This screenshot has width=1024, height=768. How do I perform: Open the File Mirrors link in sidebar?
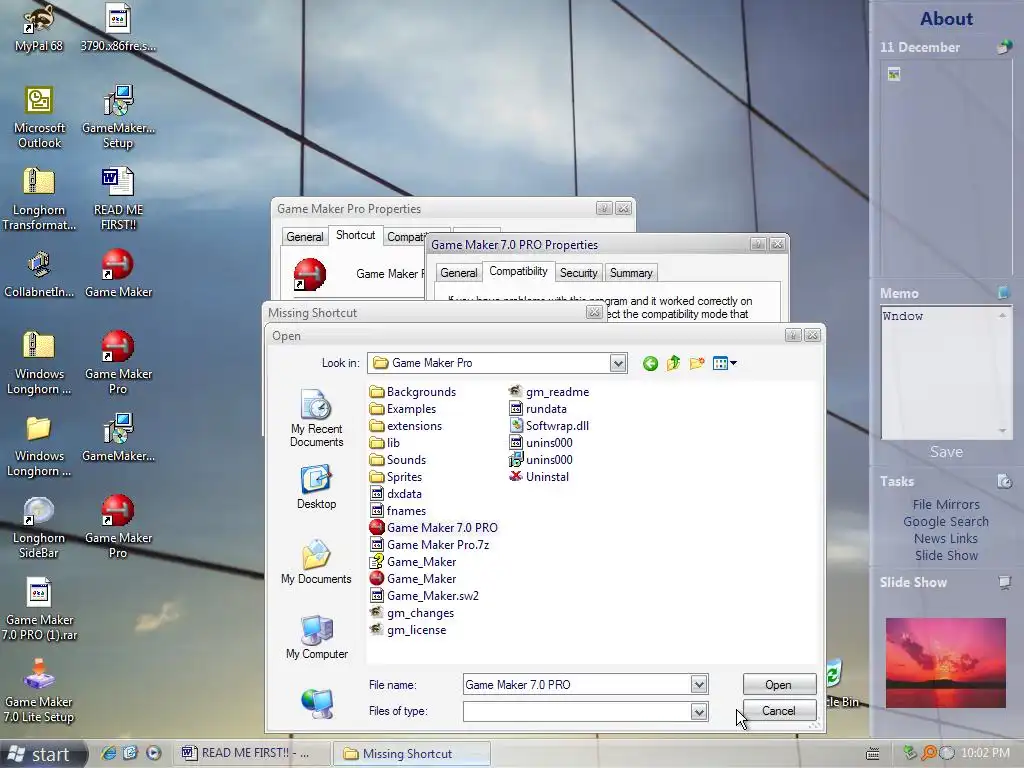(x=946, y=505)
